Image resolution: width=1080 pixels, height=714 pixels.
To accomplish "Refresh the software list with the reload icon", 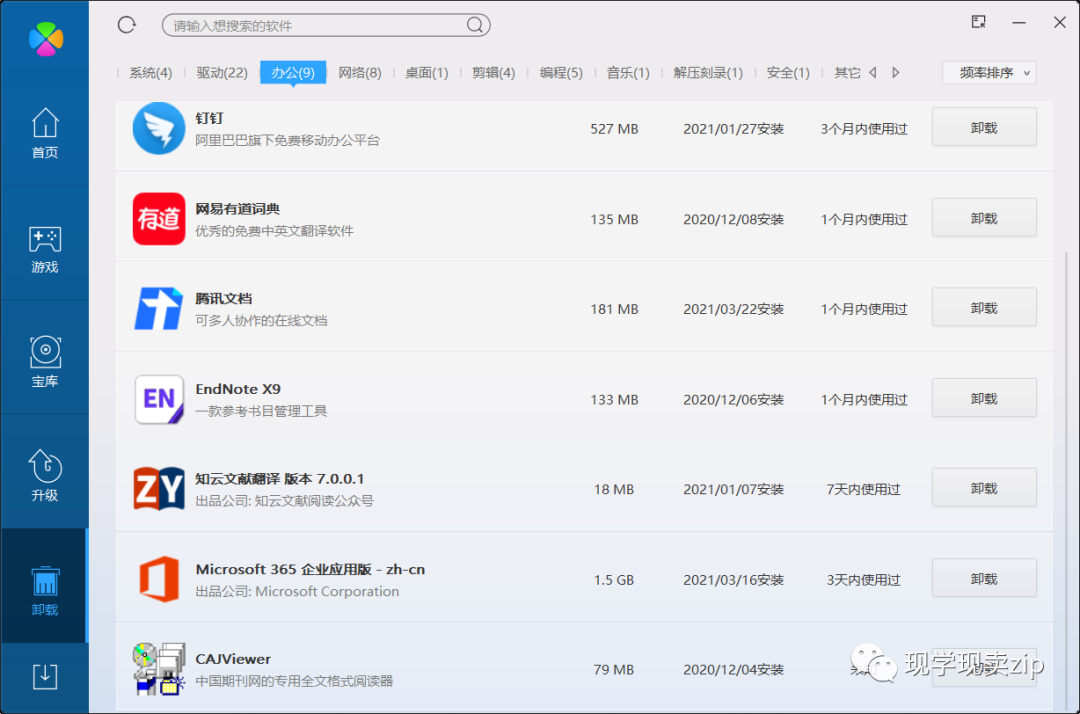I will click(x=126, y=25).
